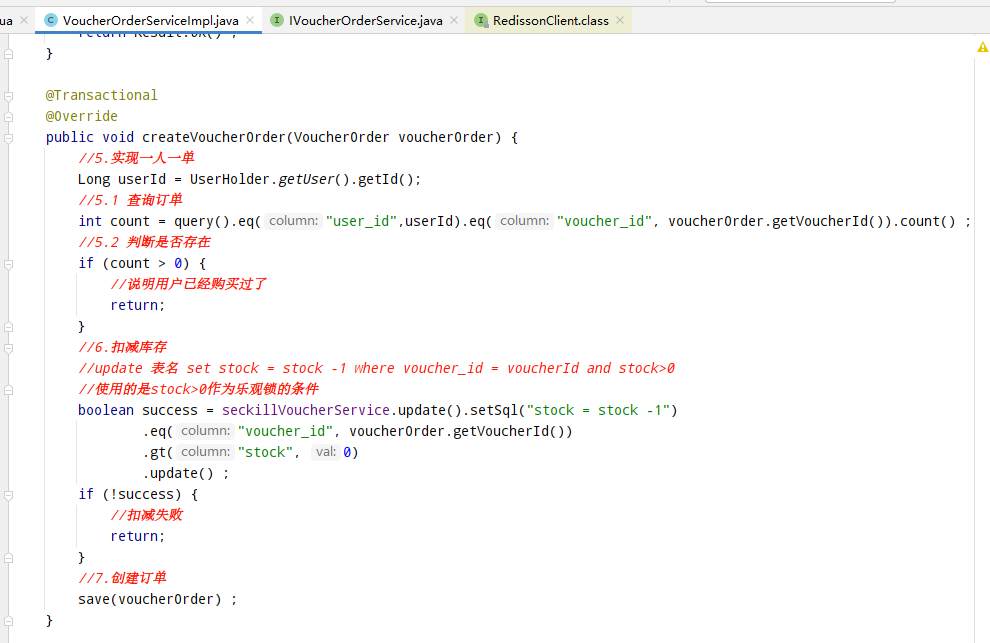Switch to the VoucherOrderServiceImpl.java tab
The image size is (990, 643).
150,20
